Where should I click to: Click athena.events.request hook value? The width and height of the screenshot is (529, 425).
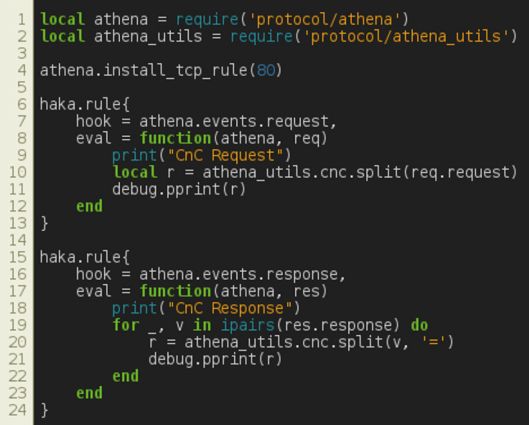[235, 121]
